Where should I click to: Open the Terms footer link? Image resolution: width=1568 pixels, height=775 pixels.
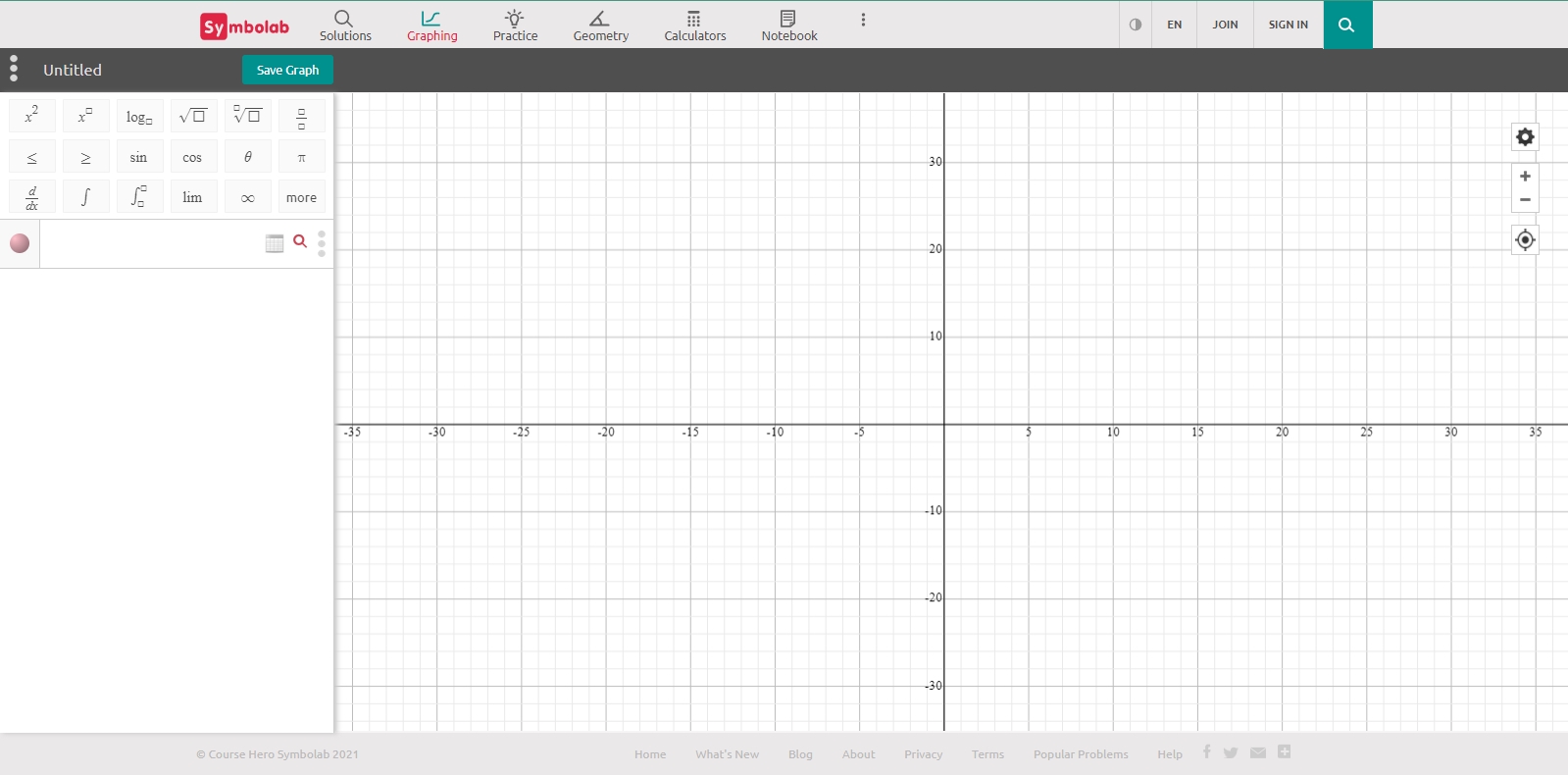click(987, 754)
